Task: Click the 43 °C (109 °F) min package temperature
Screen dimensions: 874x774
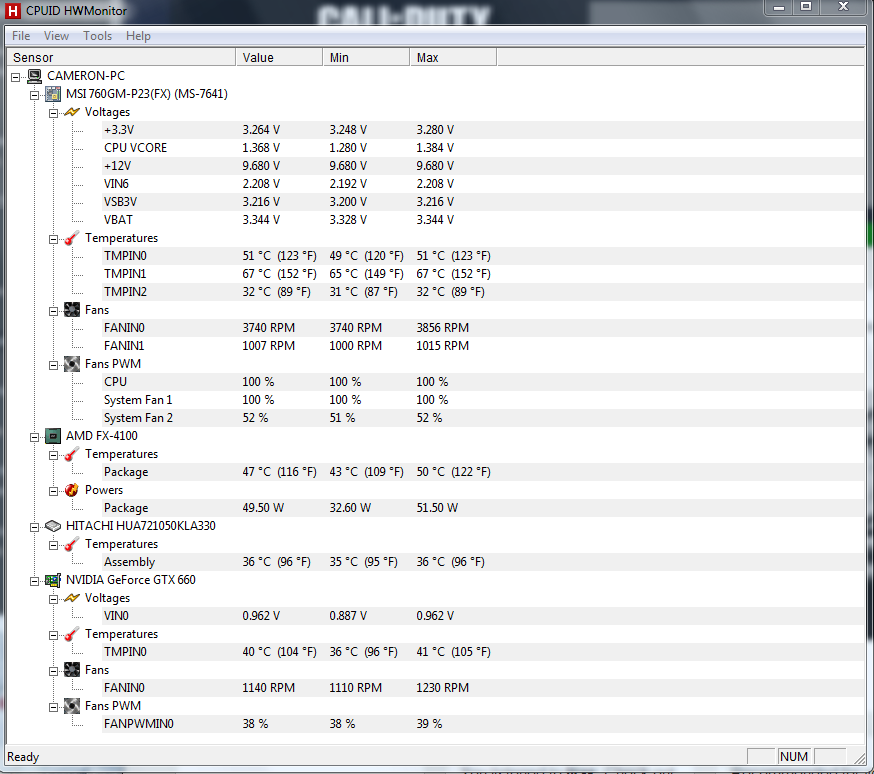Action: [x=366, y=472]
